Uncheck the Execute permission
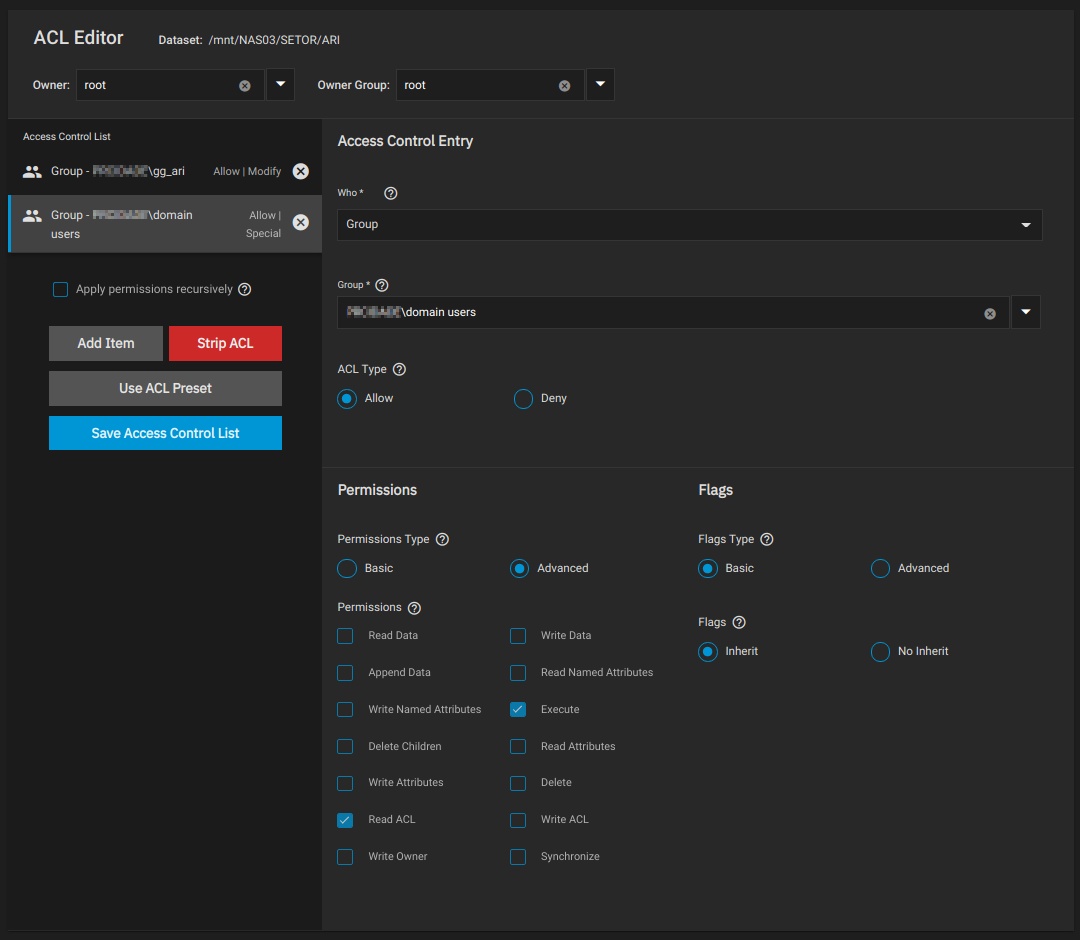This screenshot has width=1080, height=940. tap(518, 710)
